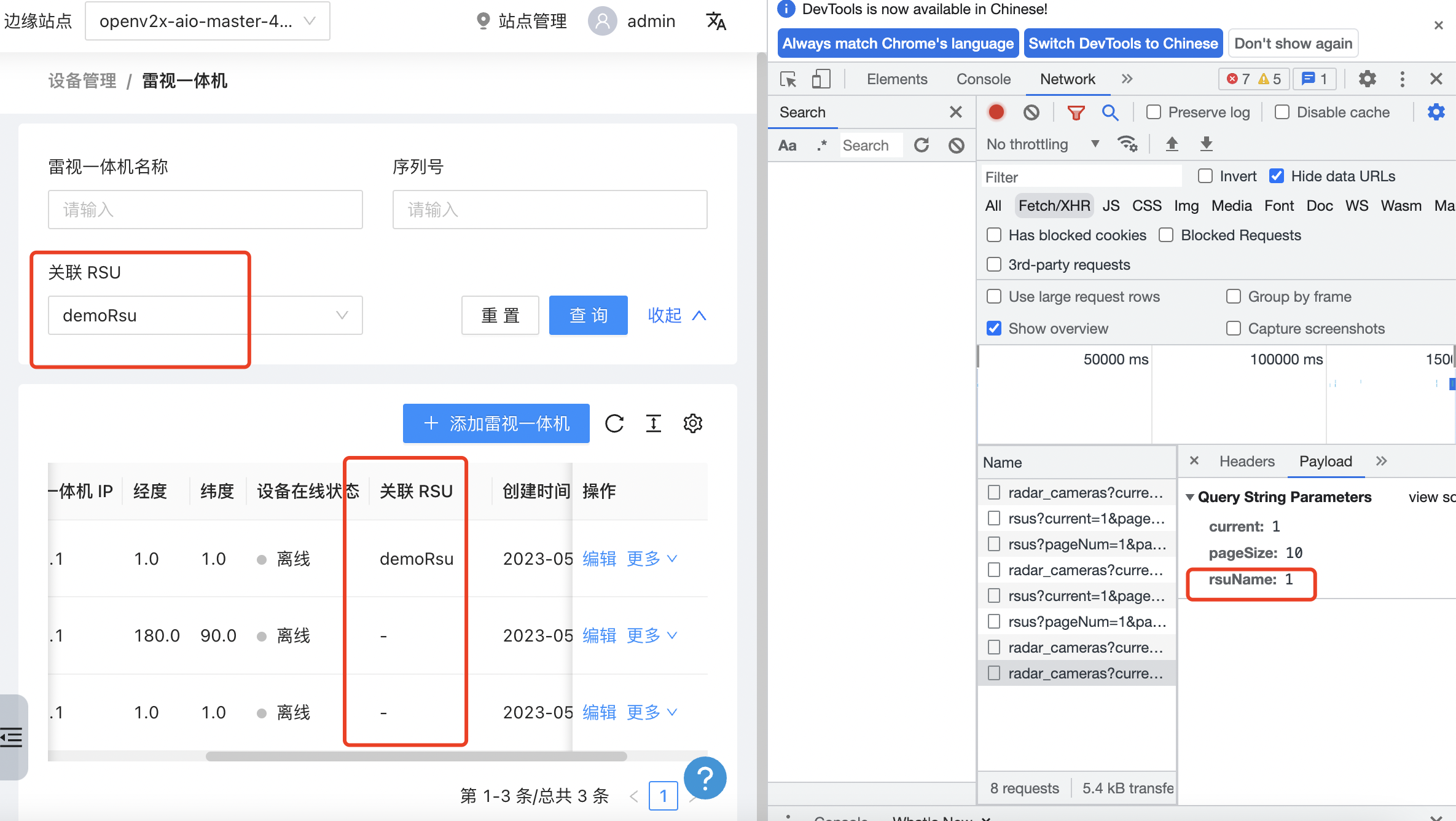Stop recording the network log

(x=996, y=112)
